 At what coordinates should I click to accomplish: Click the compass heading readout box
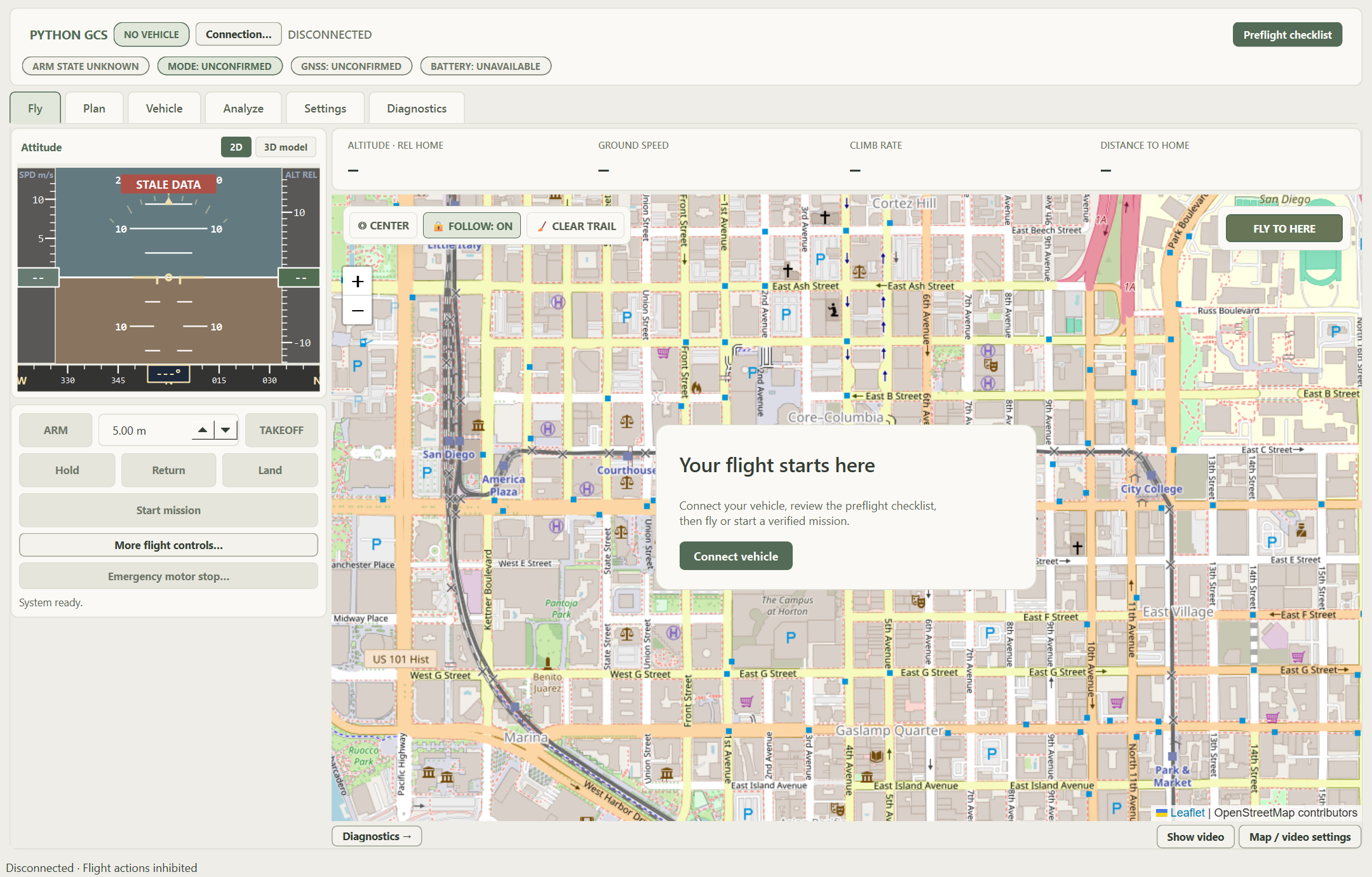(x=168, y=373)
